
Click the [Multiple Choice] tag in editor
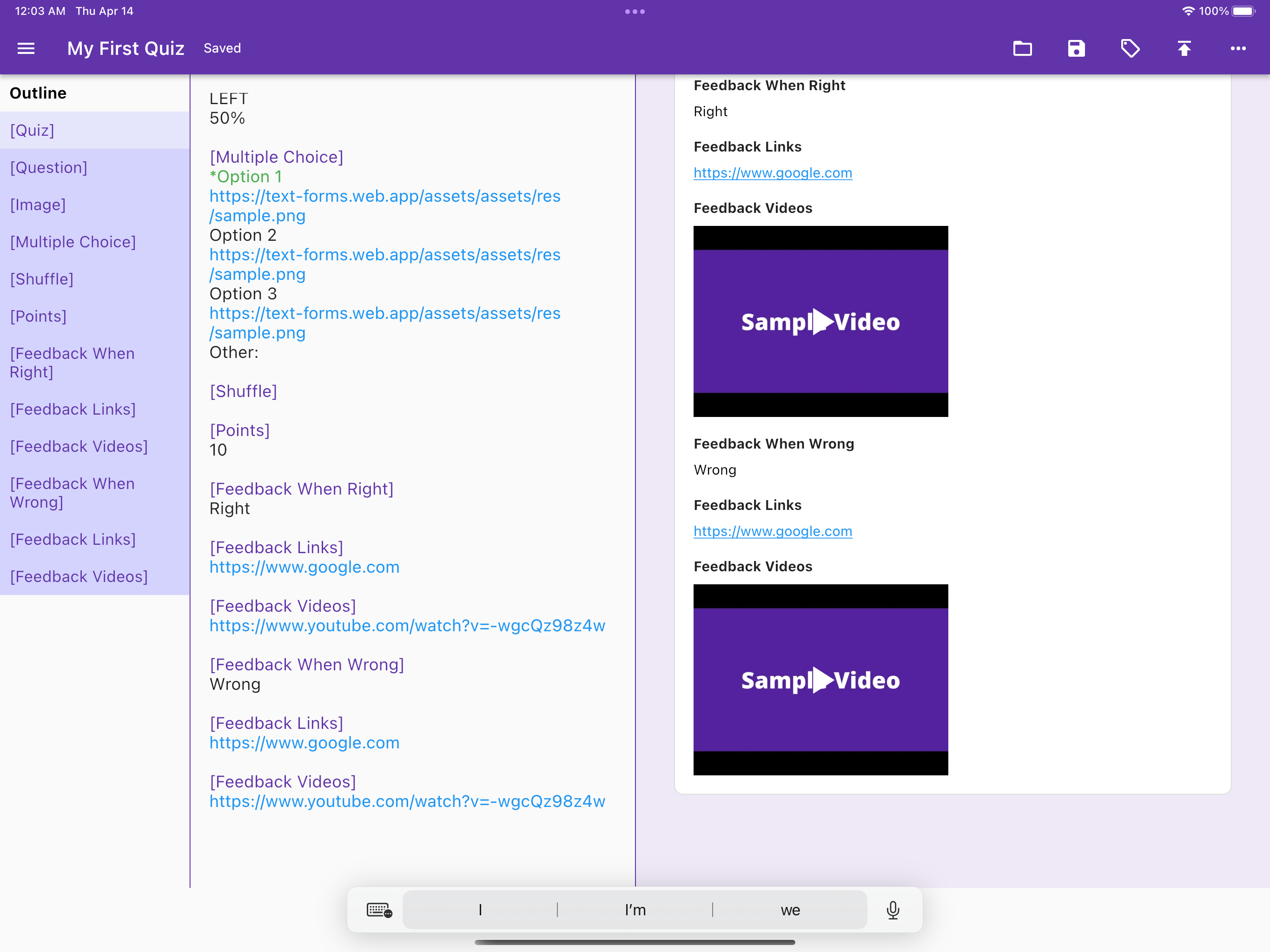(276, 157)
